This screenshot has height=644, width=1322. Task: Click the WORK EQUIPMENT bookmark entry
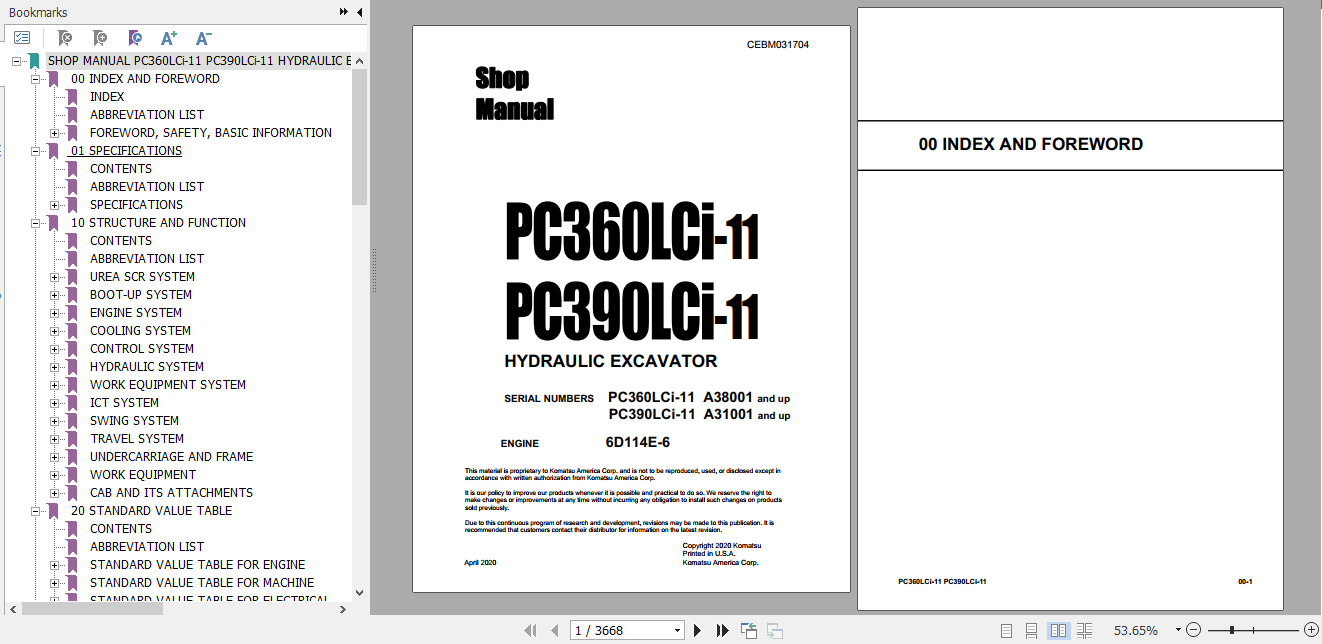coord(143,475)
